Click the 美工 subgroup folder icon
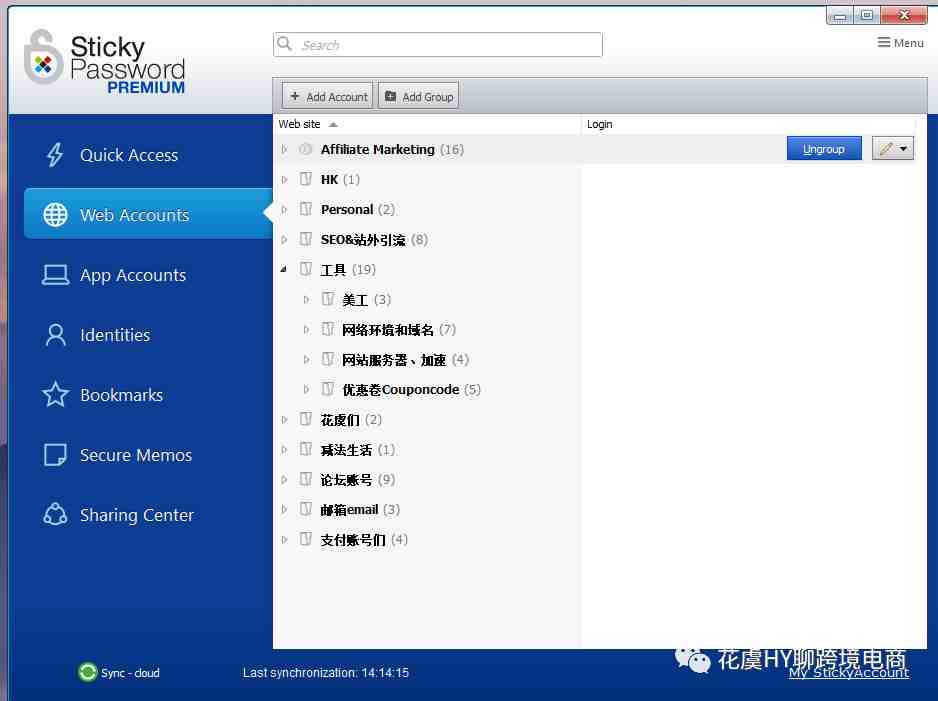This screenshot has height=701, width=938. point(327,299)
